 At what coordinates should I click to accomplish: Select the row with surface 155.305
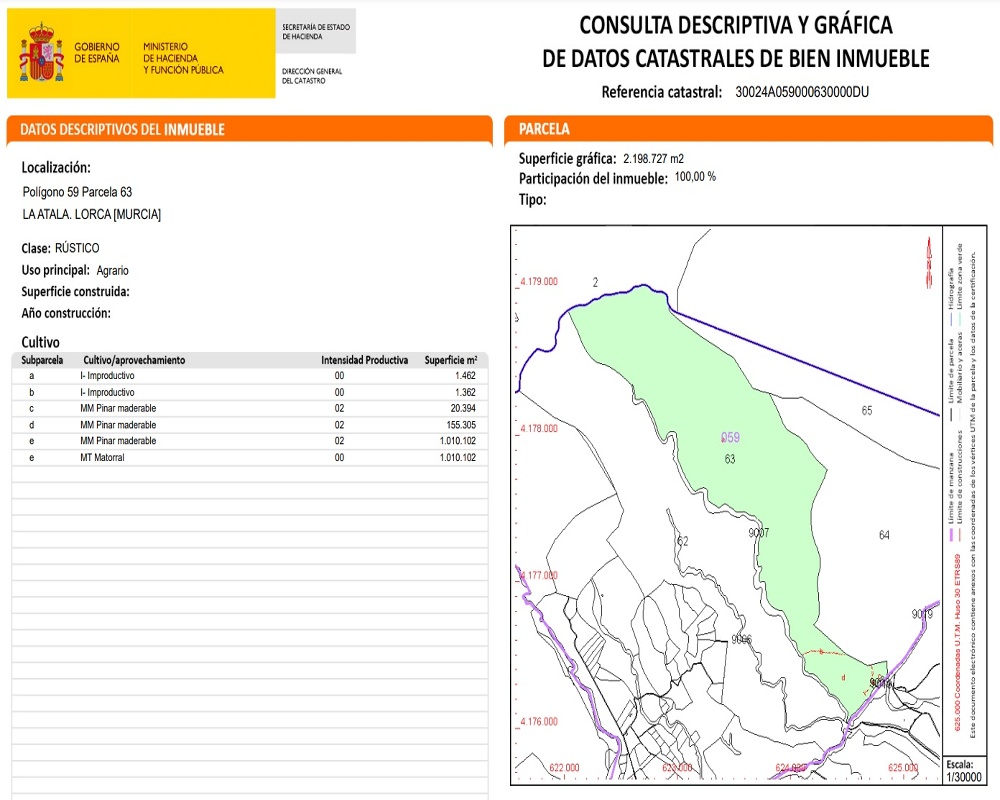[249, 425]
